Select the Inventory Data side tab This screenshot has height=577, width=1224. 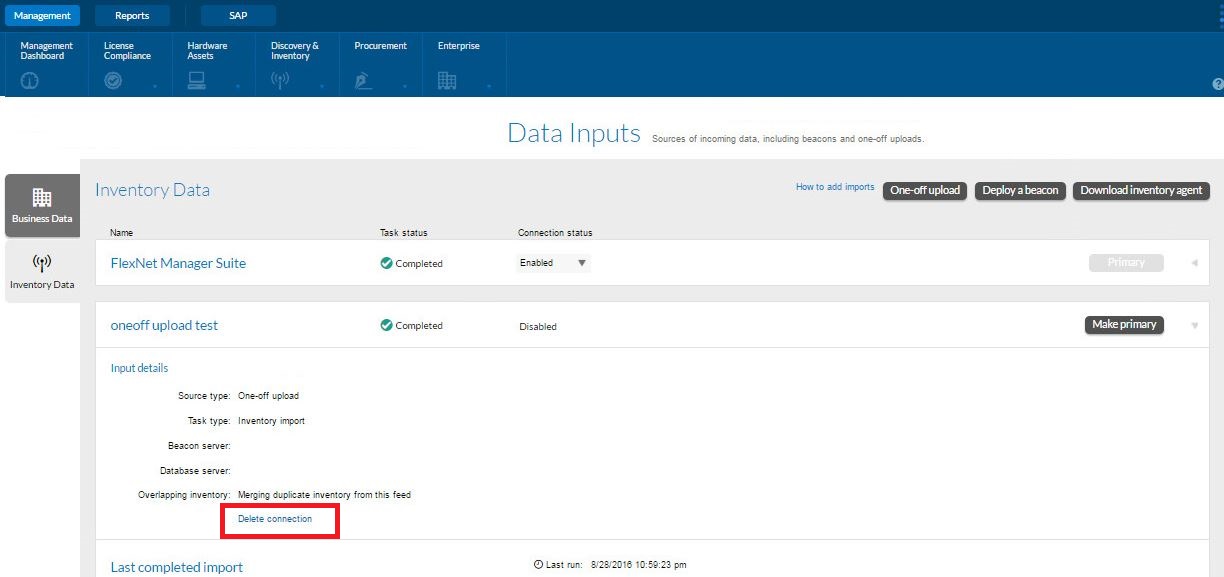(42, 271)
